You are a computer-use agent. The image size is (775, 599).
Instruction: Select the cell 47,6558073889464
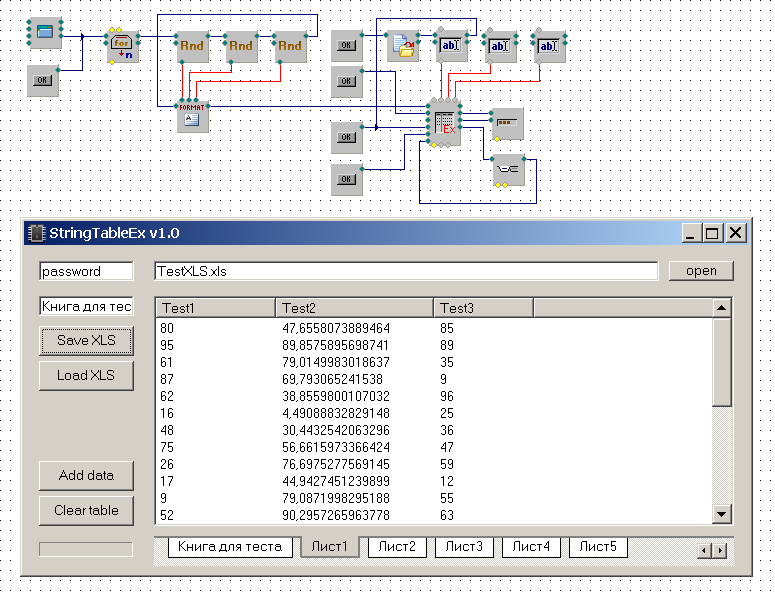pyautogui.click(x=336, y=328)
